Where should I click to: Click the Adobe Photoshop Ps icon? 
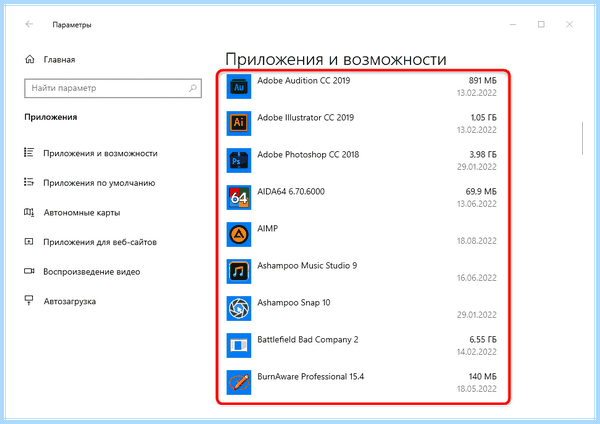(x=239, y=160)
